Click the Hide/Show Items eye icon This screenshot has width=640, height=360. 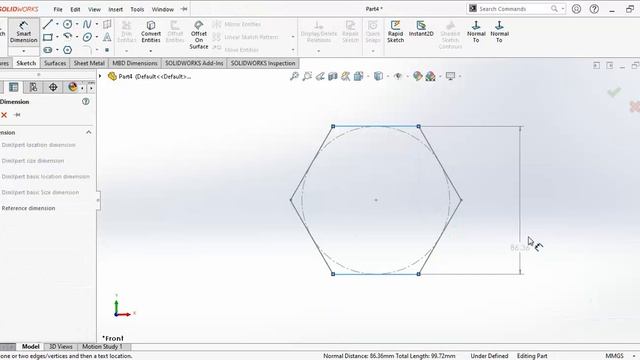point(398,76)
